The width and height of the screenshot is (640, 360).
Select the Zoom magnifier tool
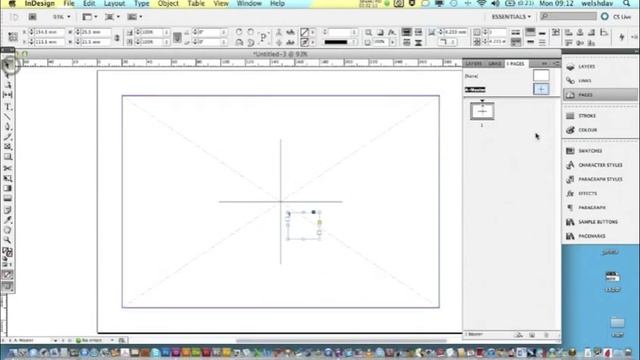tap(7, 240)
